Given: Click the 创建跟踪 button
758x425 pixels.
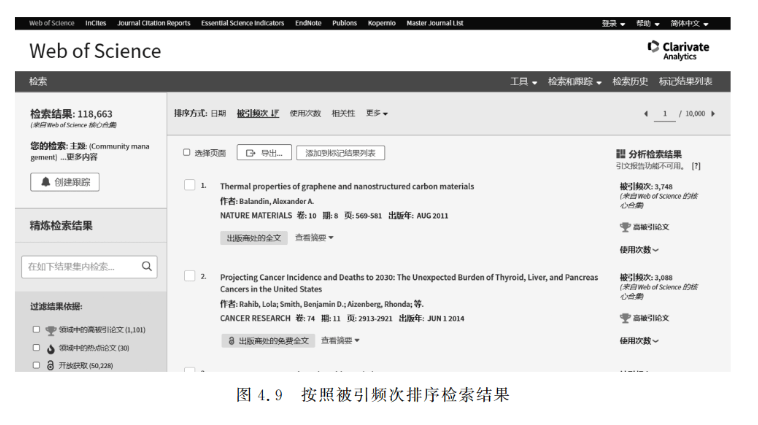Looking at the screenshot, I should 65,182.
